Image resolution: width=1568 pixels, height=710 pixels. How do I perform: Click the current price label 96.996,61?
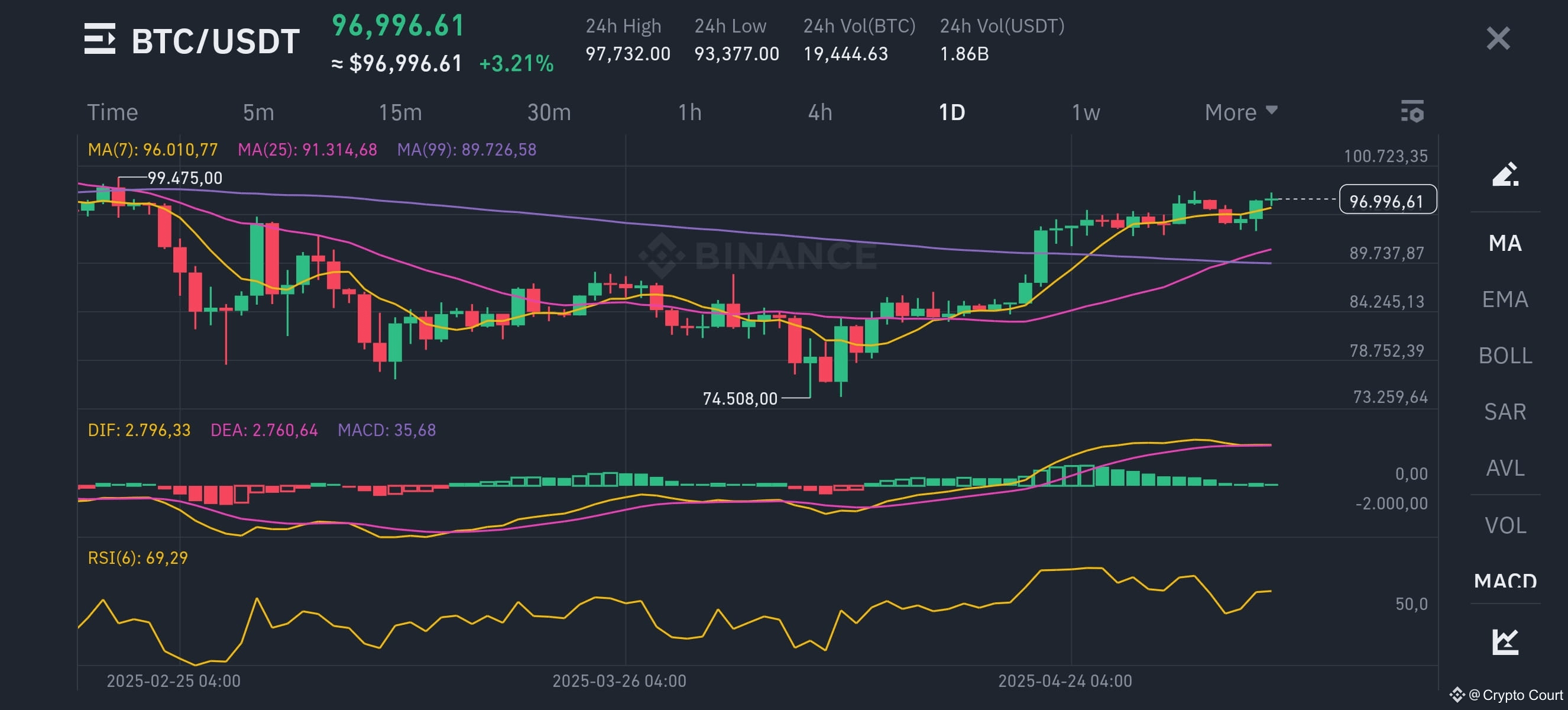(1387, 201)
